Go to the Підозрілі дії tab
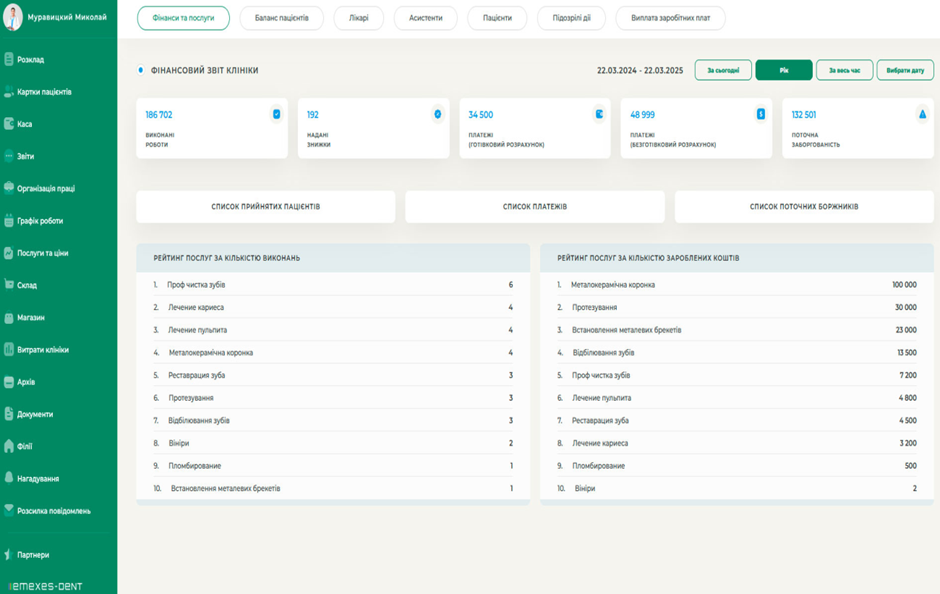Screen dimensions: 940x594 point(571,18)
